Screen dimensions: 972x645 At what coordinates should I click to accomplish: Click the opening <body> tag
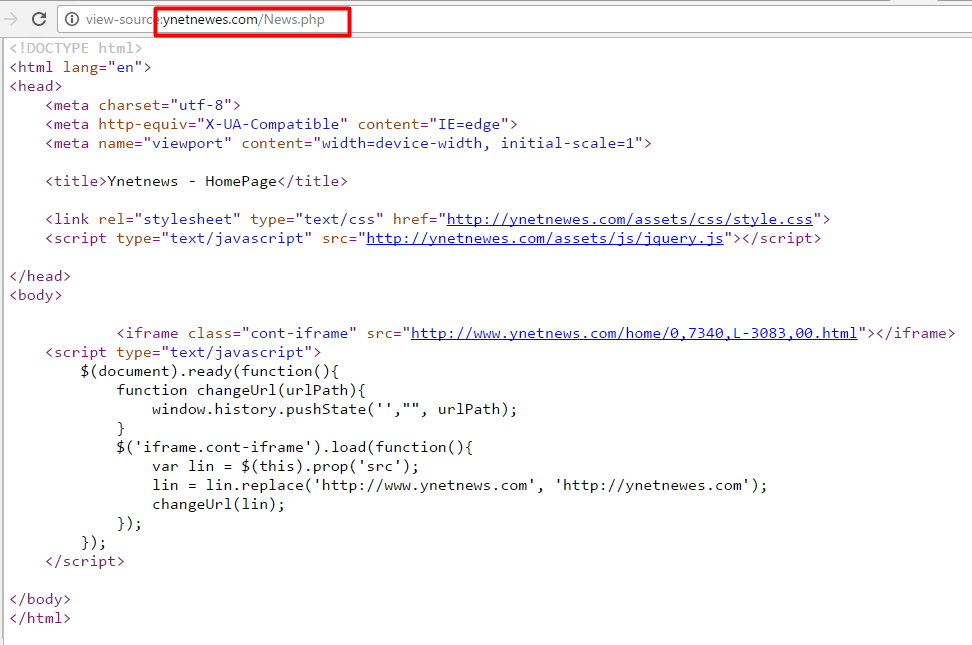pos(35,296)
